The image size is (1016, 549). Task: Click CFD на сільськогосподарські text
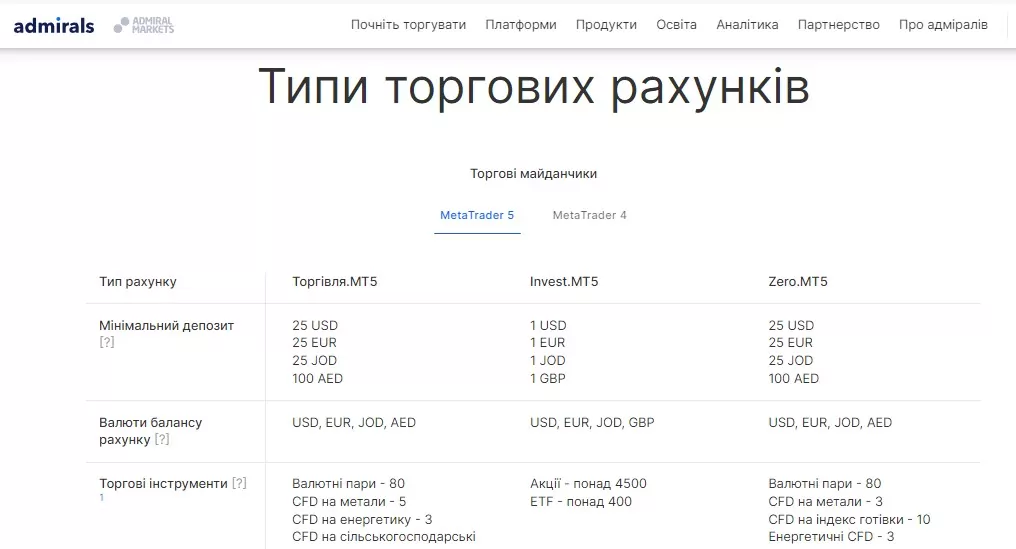pos(384,537)
